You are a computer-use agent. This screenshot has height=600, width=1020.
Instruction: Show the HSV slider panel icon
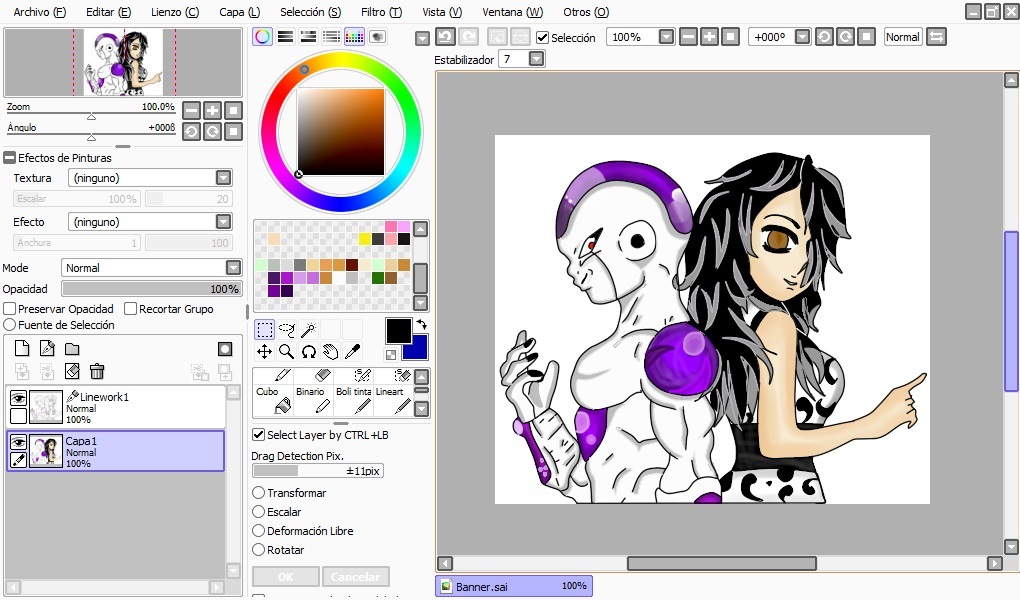coord(308,36)
